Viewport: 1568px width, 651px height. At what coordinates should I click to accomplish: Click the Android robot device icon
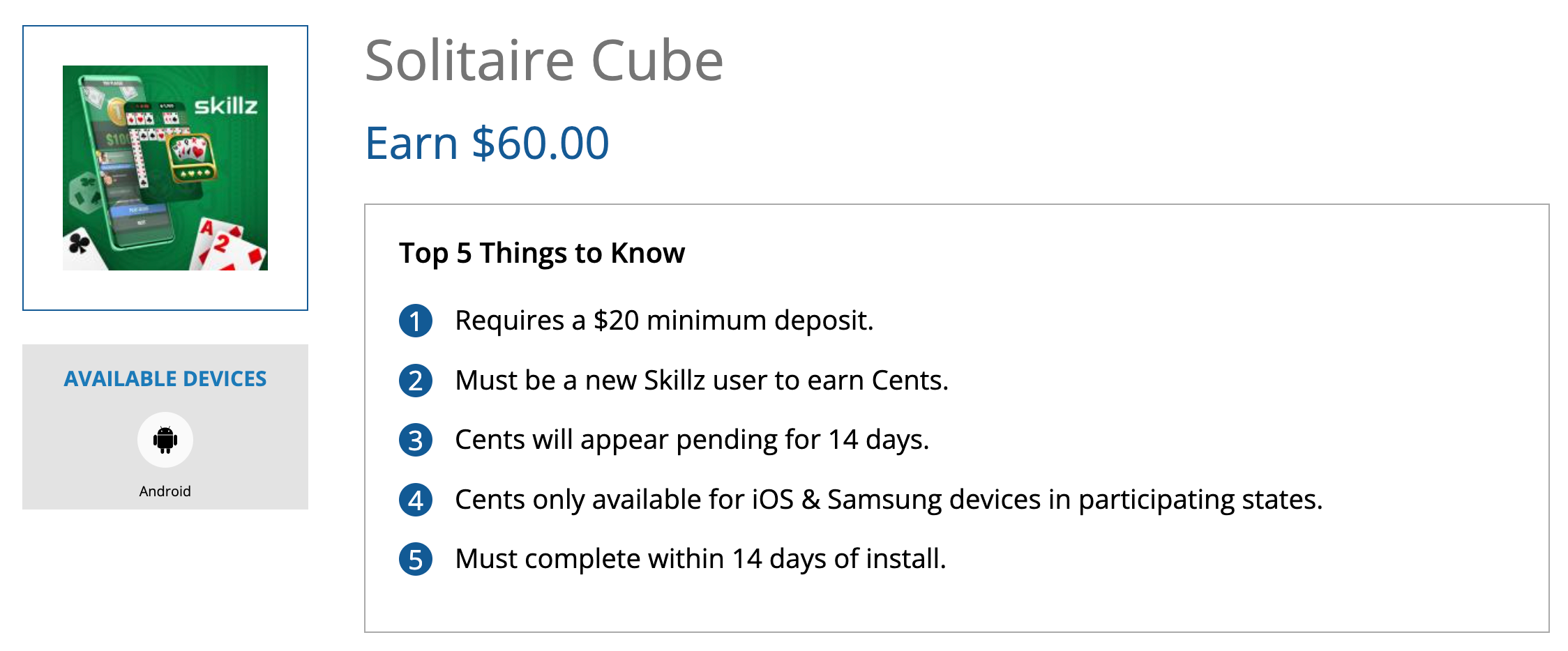[x=165, y=440]
